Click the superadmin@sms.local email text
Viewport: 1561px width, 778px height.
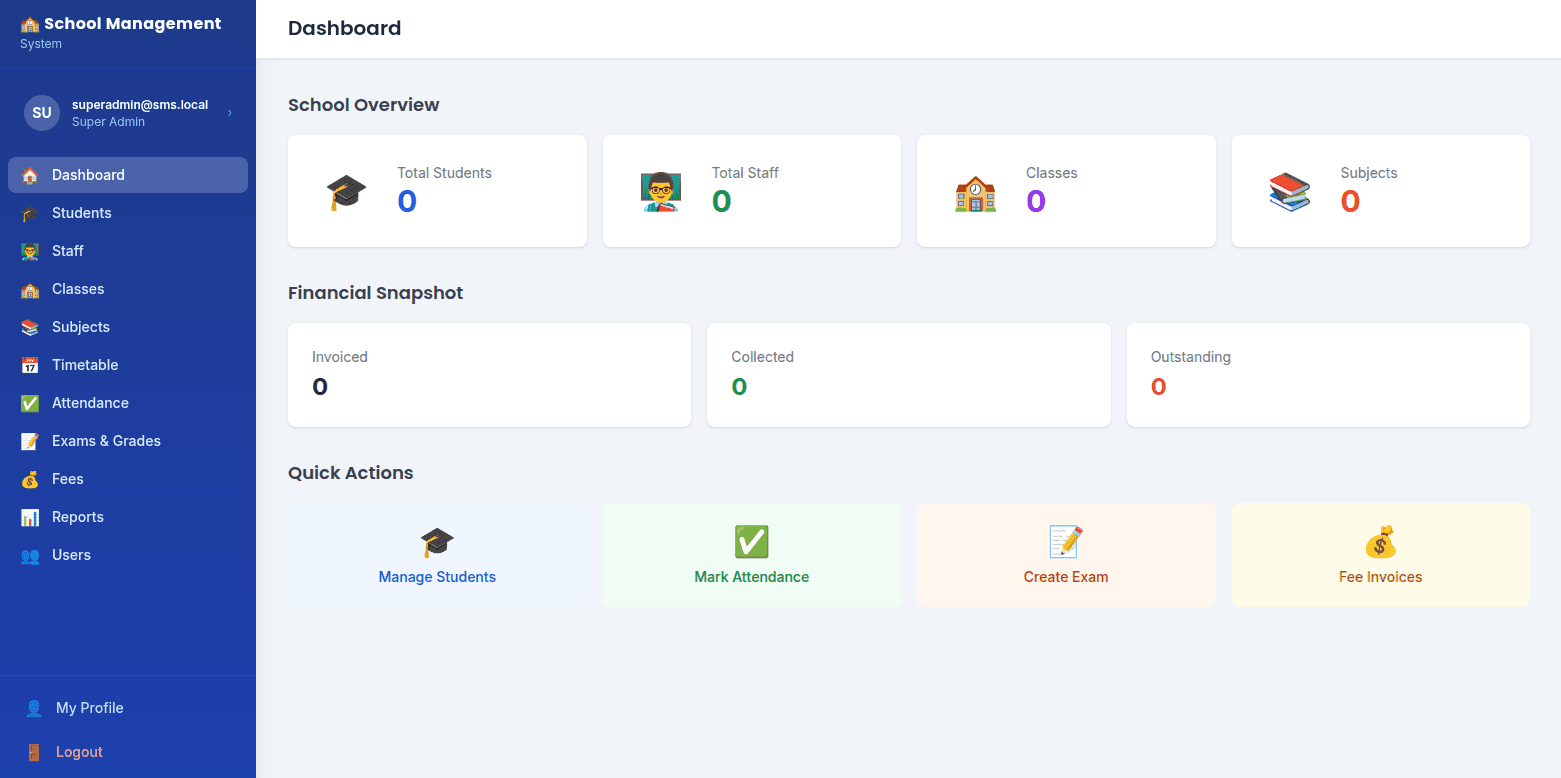[x=140, y=104]
